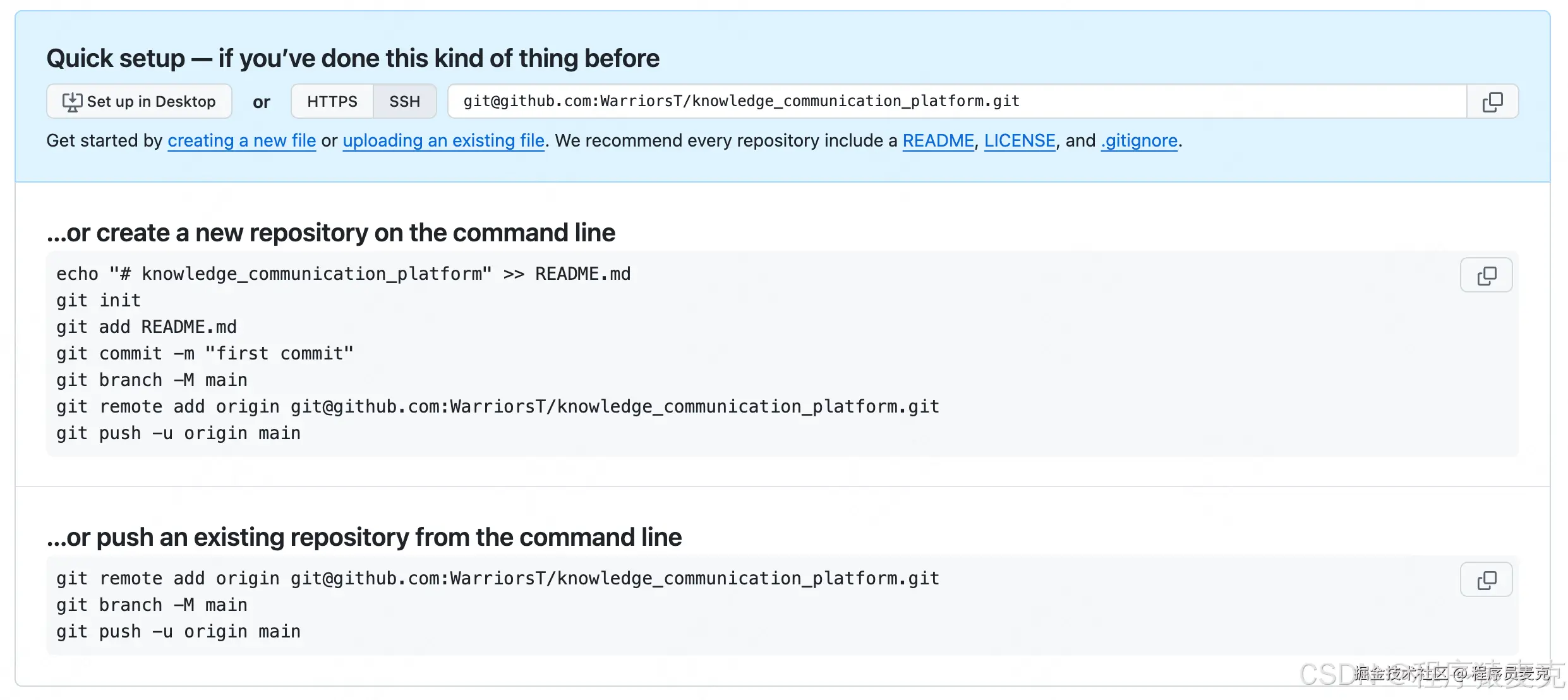Click the echo README.md command line
Image resolution: width=1568 pixels, height=700 pixels.
343,274
